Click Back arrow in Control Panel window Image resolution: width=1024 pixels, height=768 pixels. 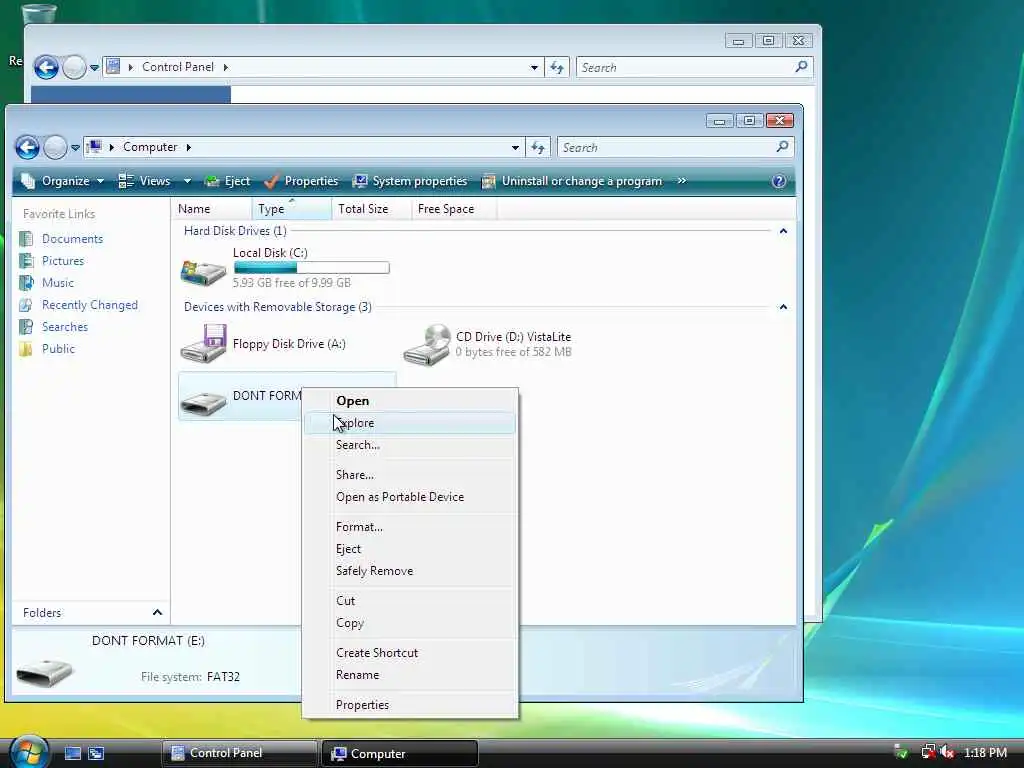pos(46,67)
